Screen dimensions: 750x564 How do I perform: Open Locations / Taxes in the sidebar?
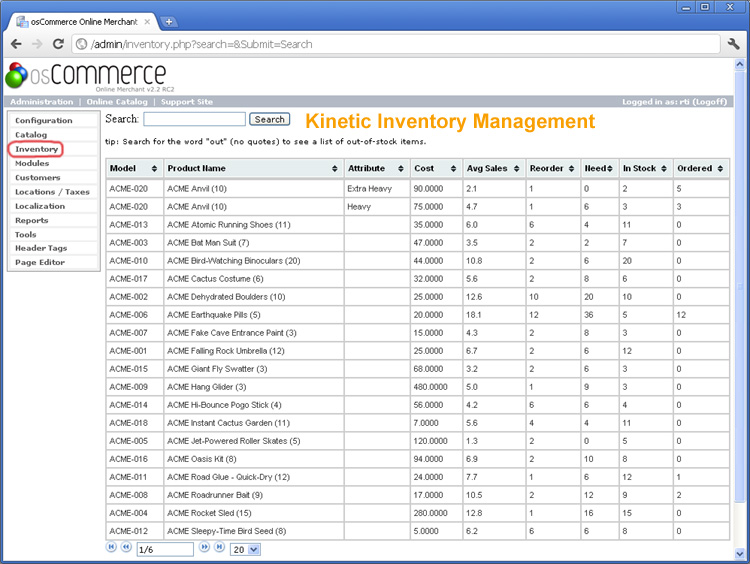click(52, 192)
